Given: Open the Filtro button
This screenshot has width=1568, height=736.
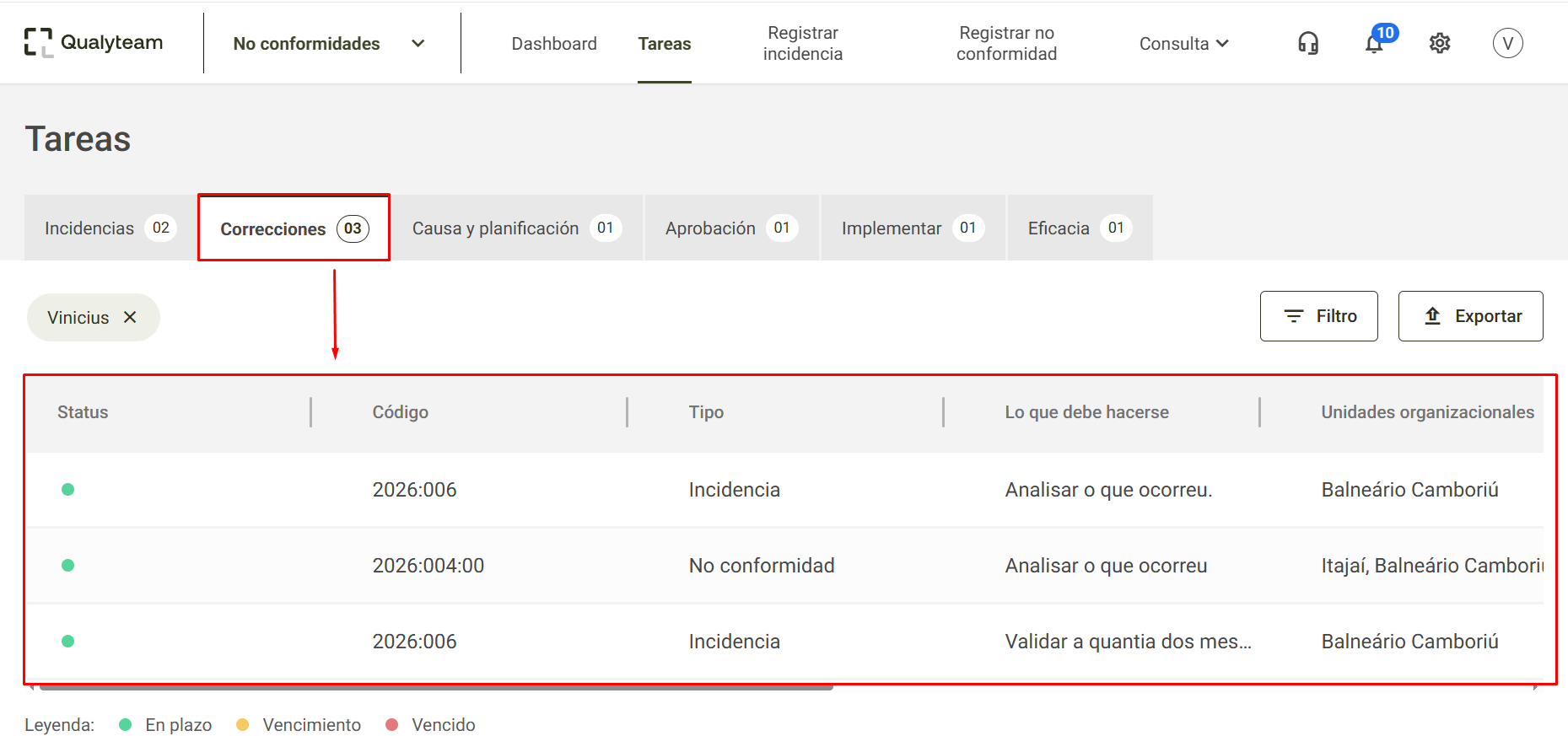Looking at the screenshot, I should click(x=1319, y=316).
